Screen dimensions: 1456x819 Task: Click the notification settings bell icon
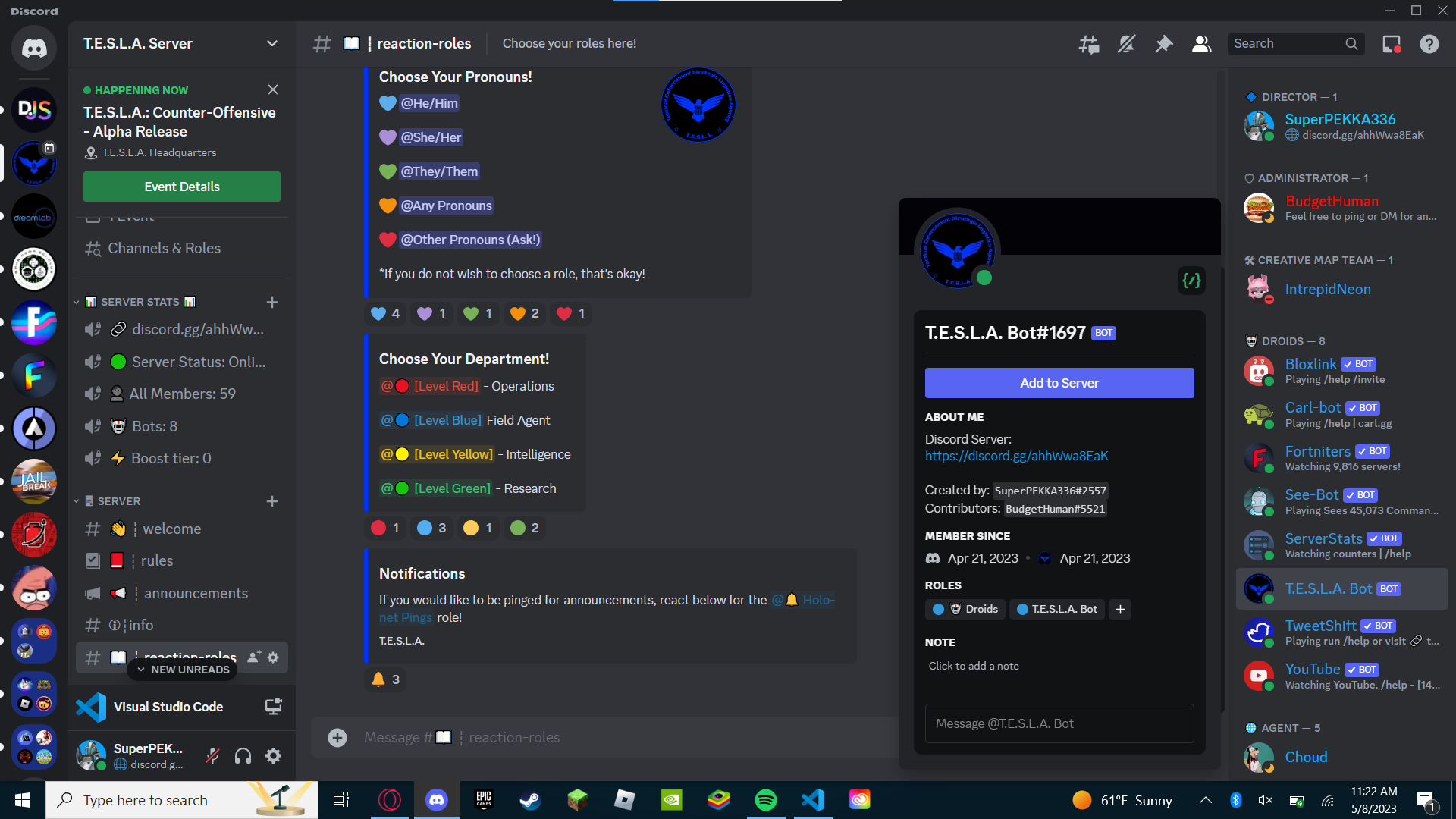pos(1126,44)
